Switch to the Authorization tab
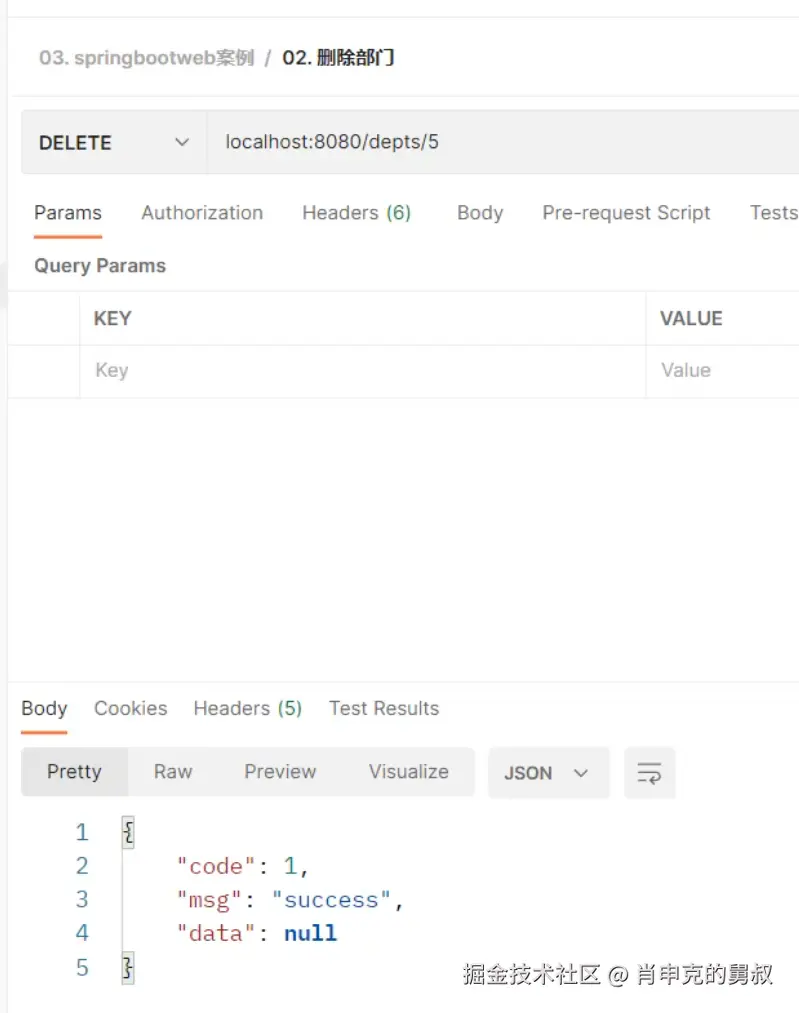Image resolution: width=799 pixels, height=1013 pixels. point(202,213)
